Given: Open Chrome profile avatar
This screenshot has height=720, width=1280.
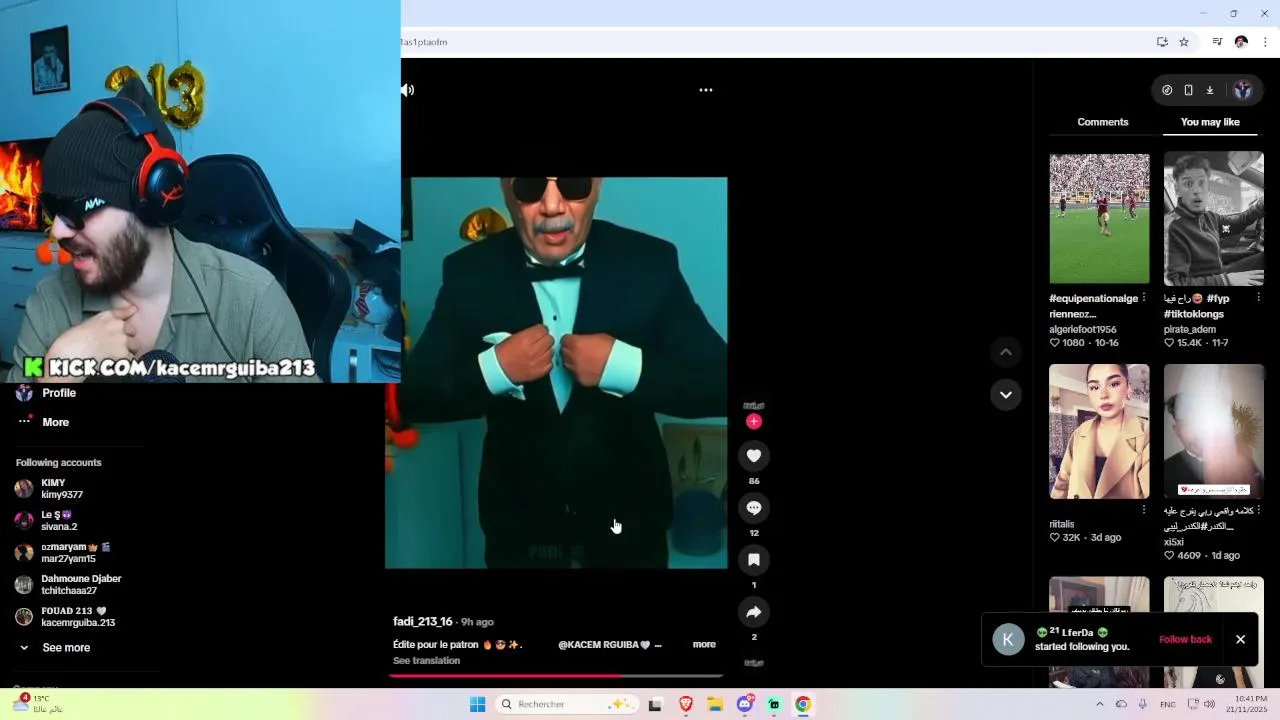Looking at the screenshot, I should coord(1241,42).
